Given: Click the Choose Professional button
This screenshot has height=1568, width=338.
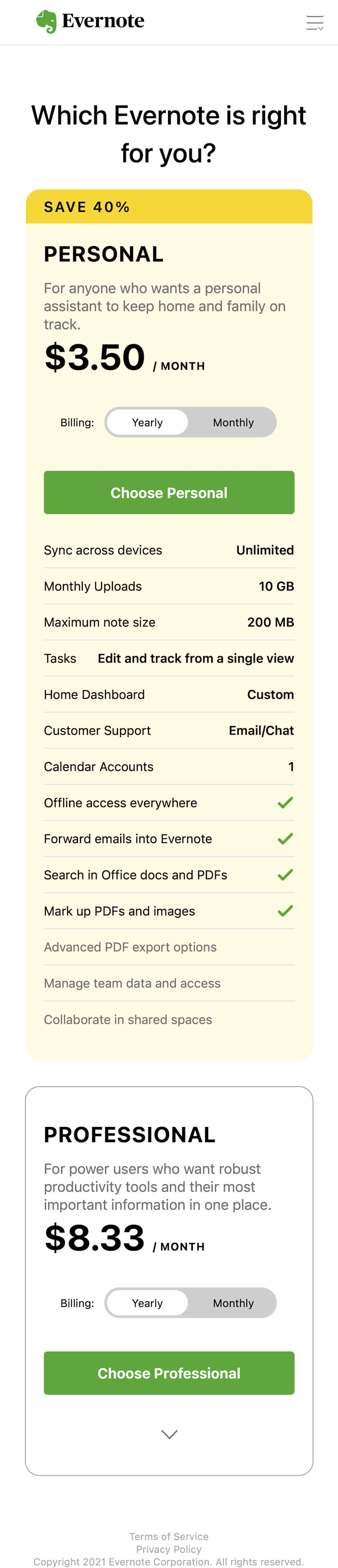Looking at the screenshot, I should tap(169, 1373).
